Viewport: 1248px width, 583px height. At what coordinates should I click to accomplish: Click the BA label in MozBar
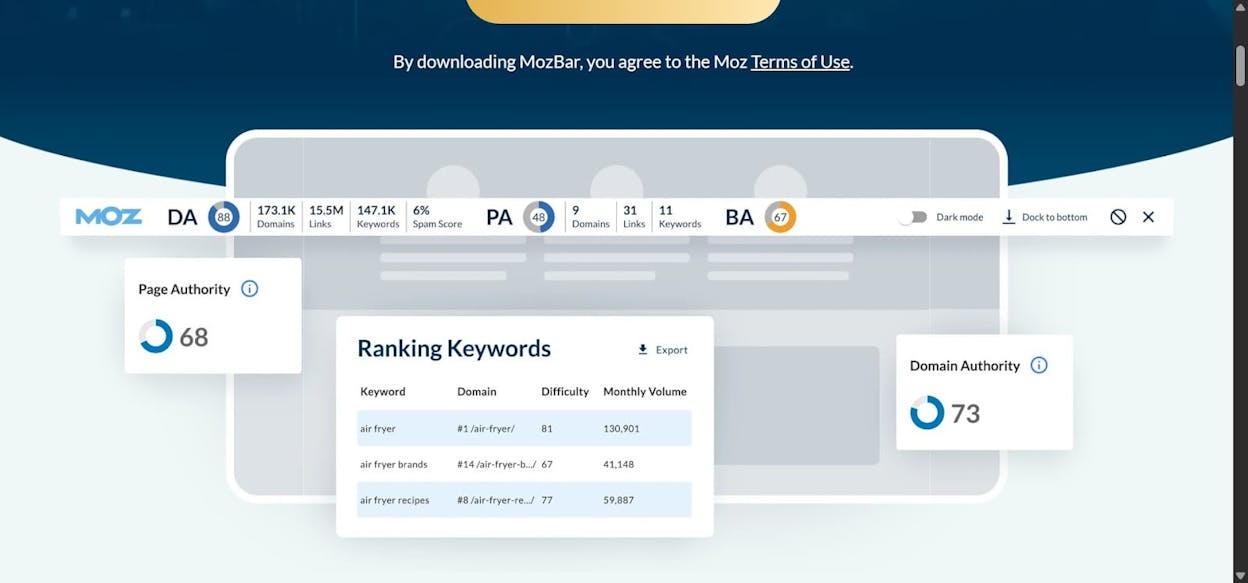point(739,217)
